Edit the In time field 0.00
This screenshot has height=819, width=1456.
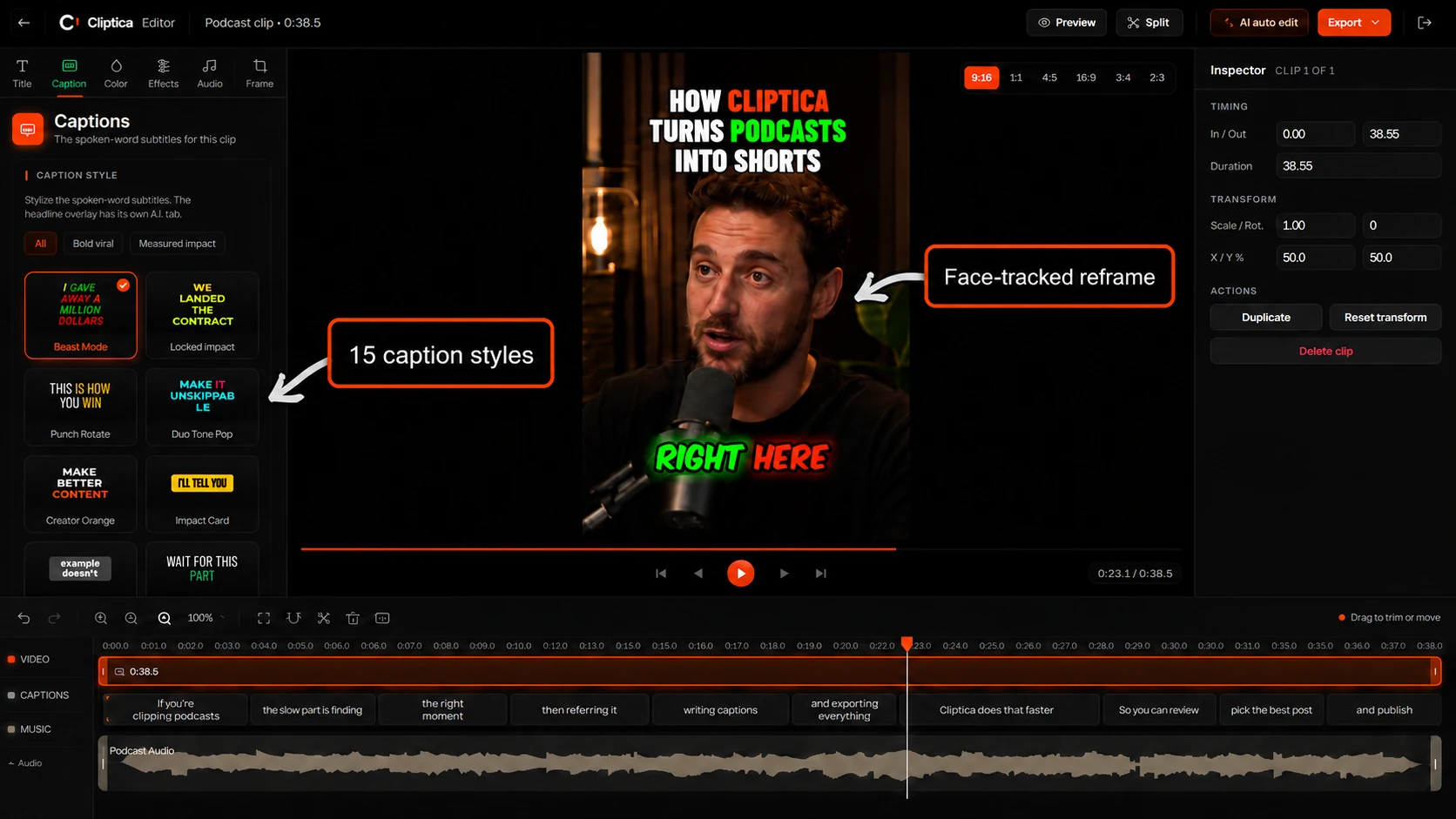[1315, 134]
